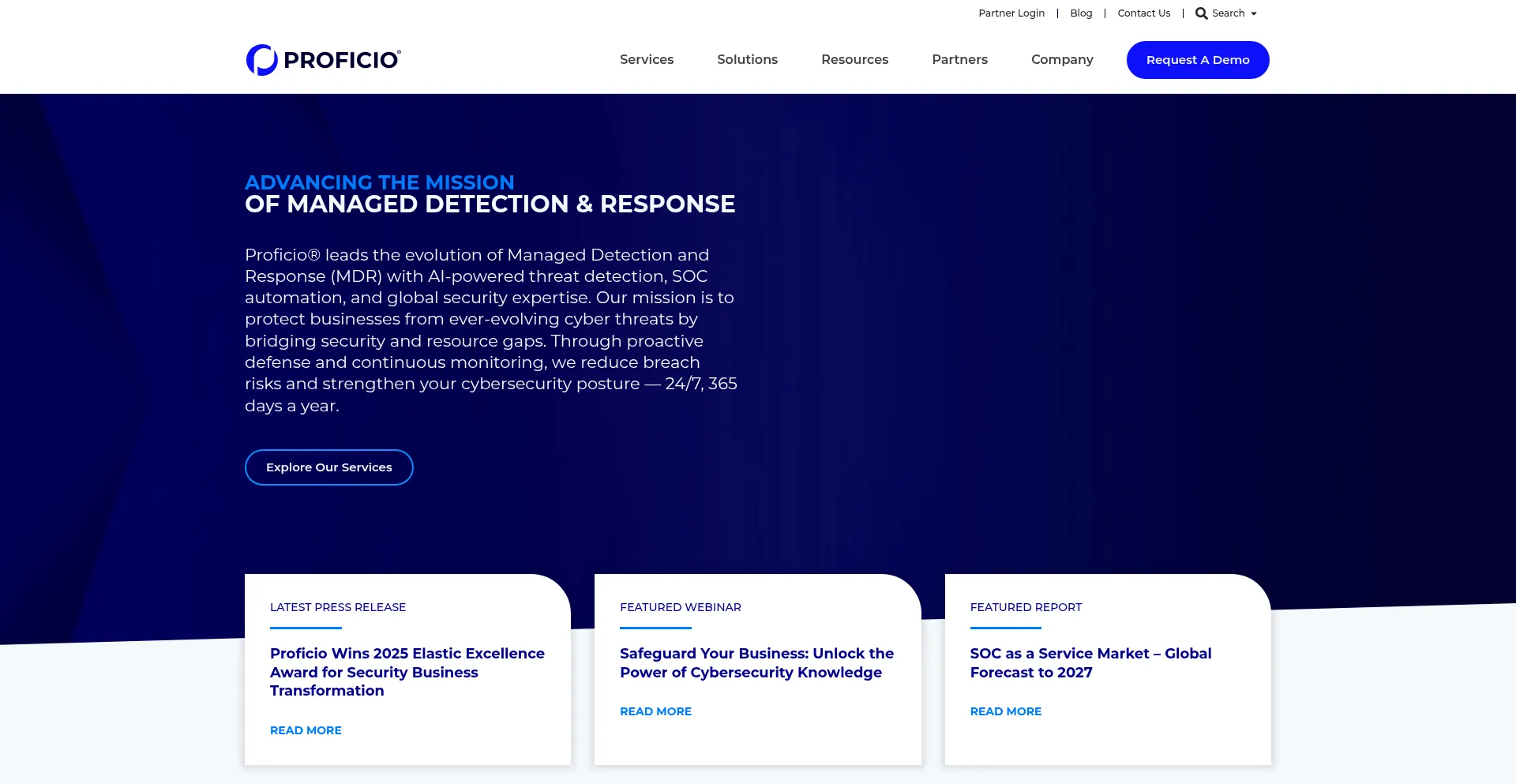Open the Contact Us link

point(1143,13)
